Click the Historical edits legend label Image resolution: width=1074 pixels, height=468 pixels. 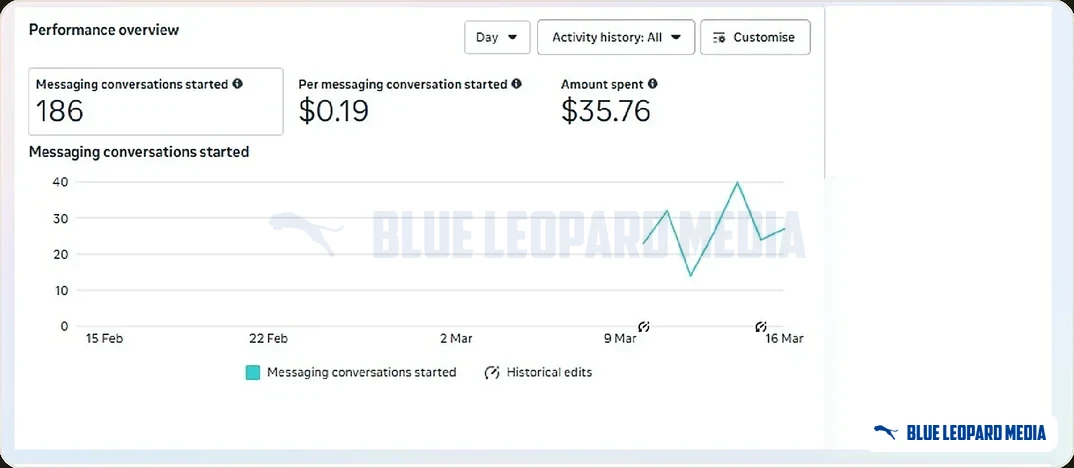[x=549, y=373]
